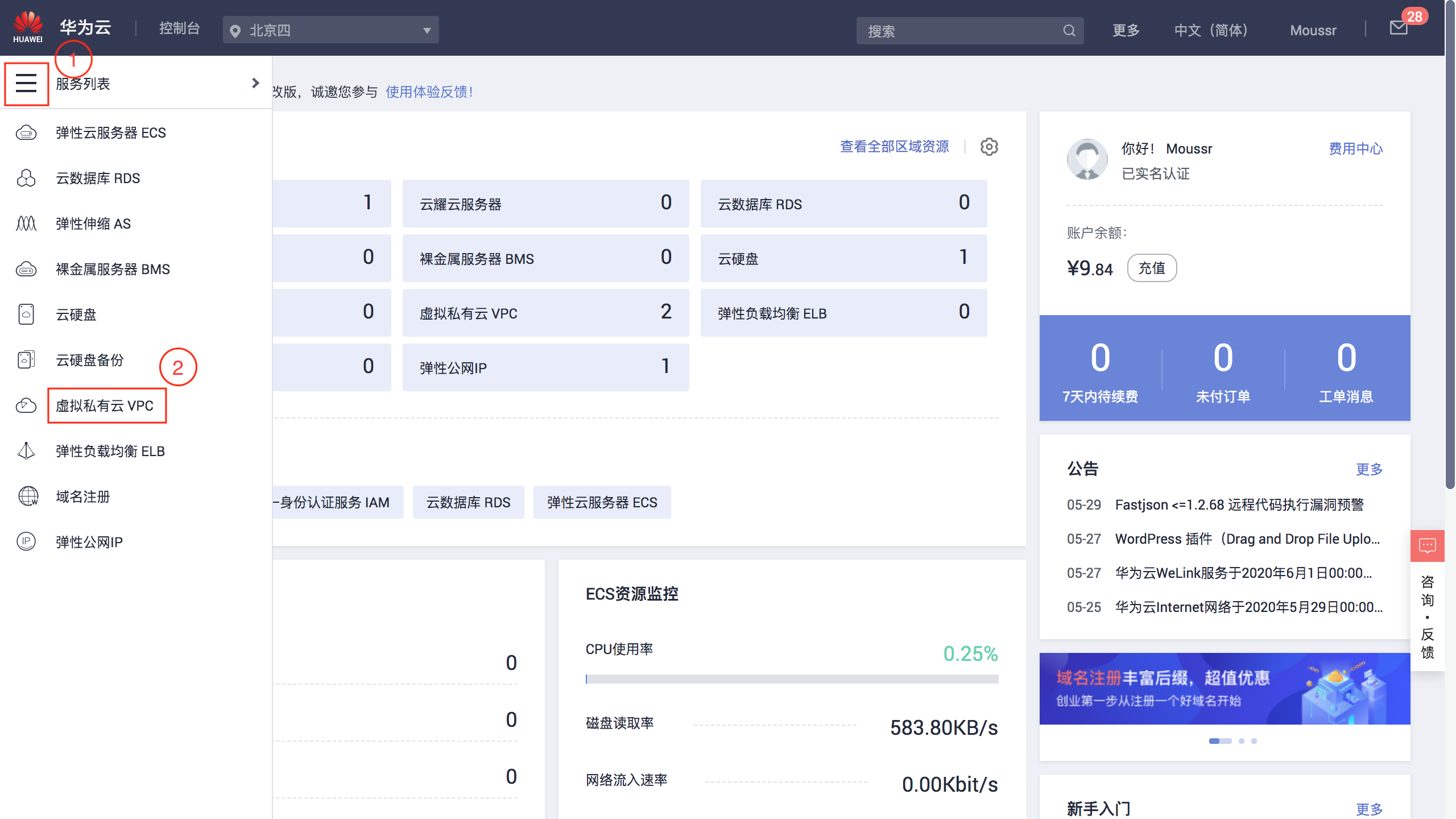Viewport: 1456px width, 819px height.
Task: Click the hamburger service list icon
Action: pos(26,84)
